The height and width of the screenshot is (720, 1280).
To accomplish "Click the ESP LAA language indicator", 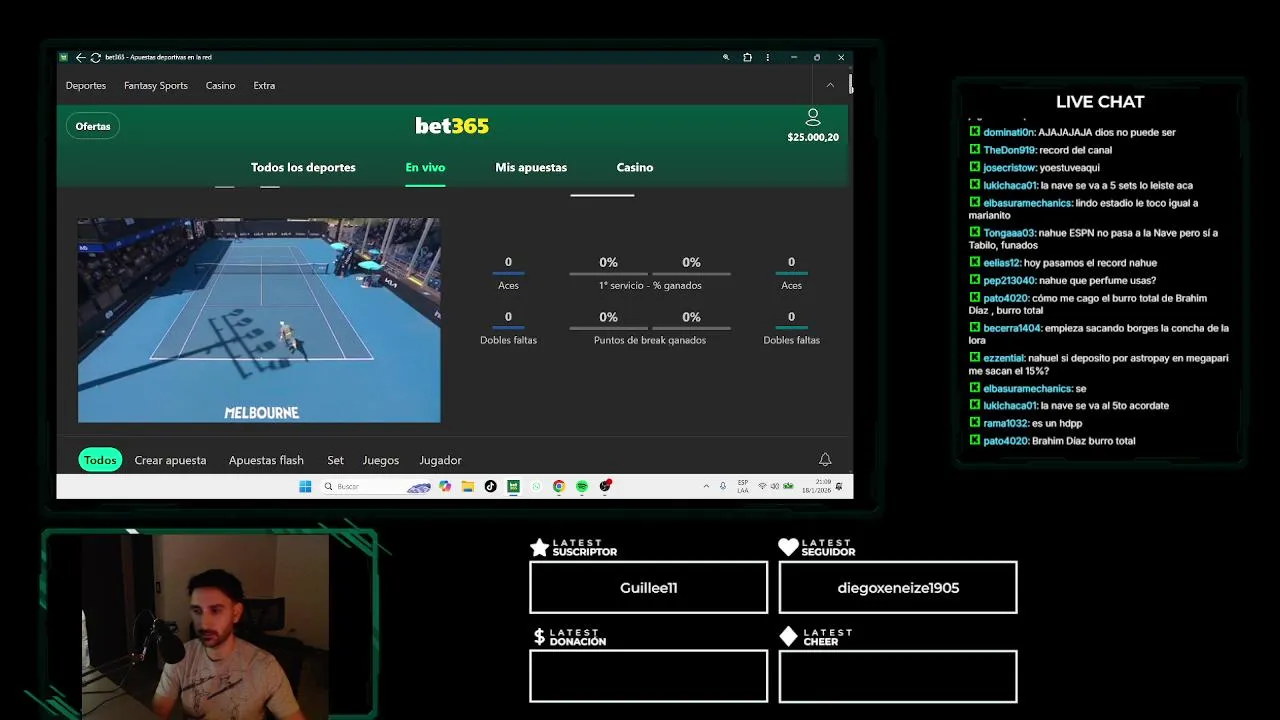I will [743, 486].
